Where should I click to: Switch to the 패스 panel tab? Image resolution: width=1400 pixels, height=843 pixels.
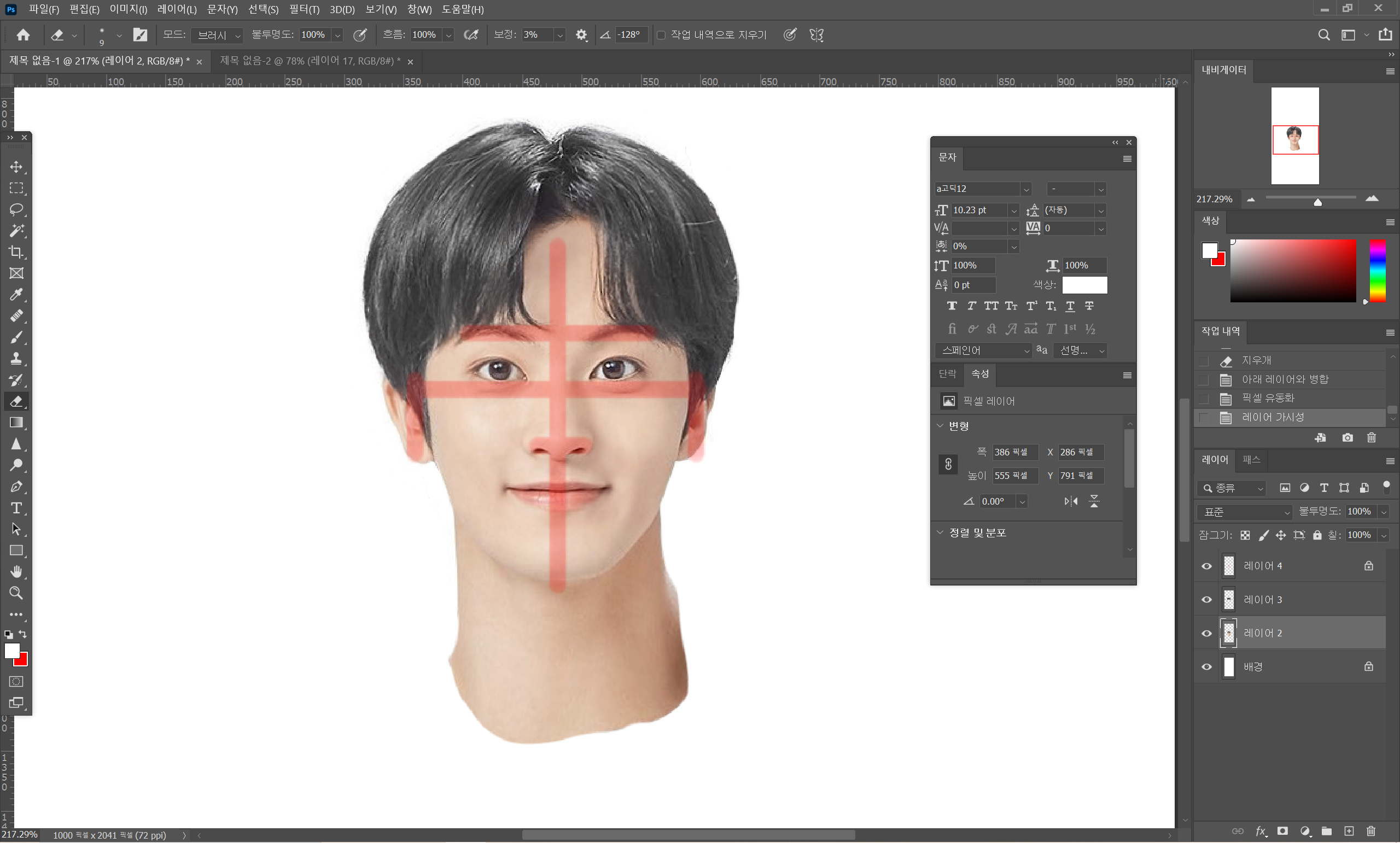pyautogui.click(x=1251, y=460)
